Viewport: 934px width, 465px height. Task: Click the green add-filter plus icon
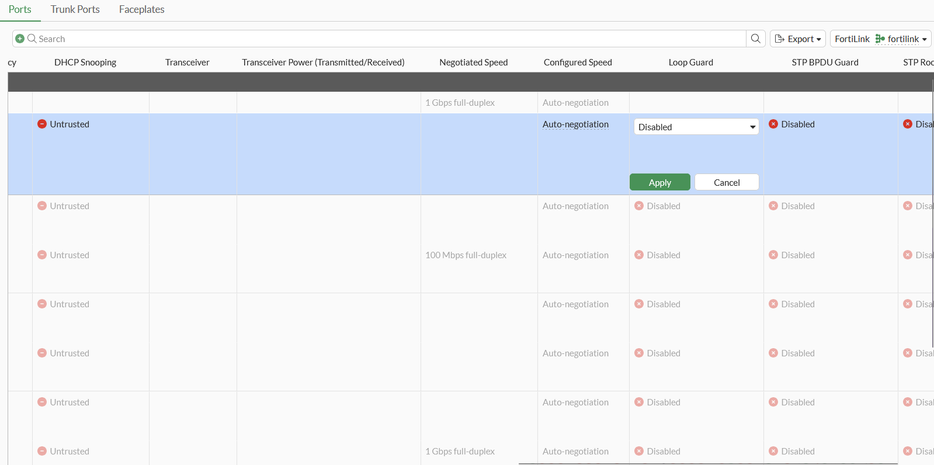click(20, 39)
